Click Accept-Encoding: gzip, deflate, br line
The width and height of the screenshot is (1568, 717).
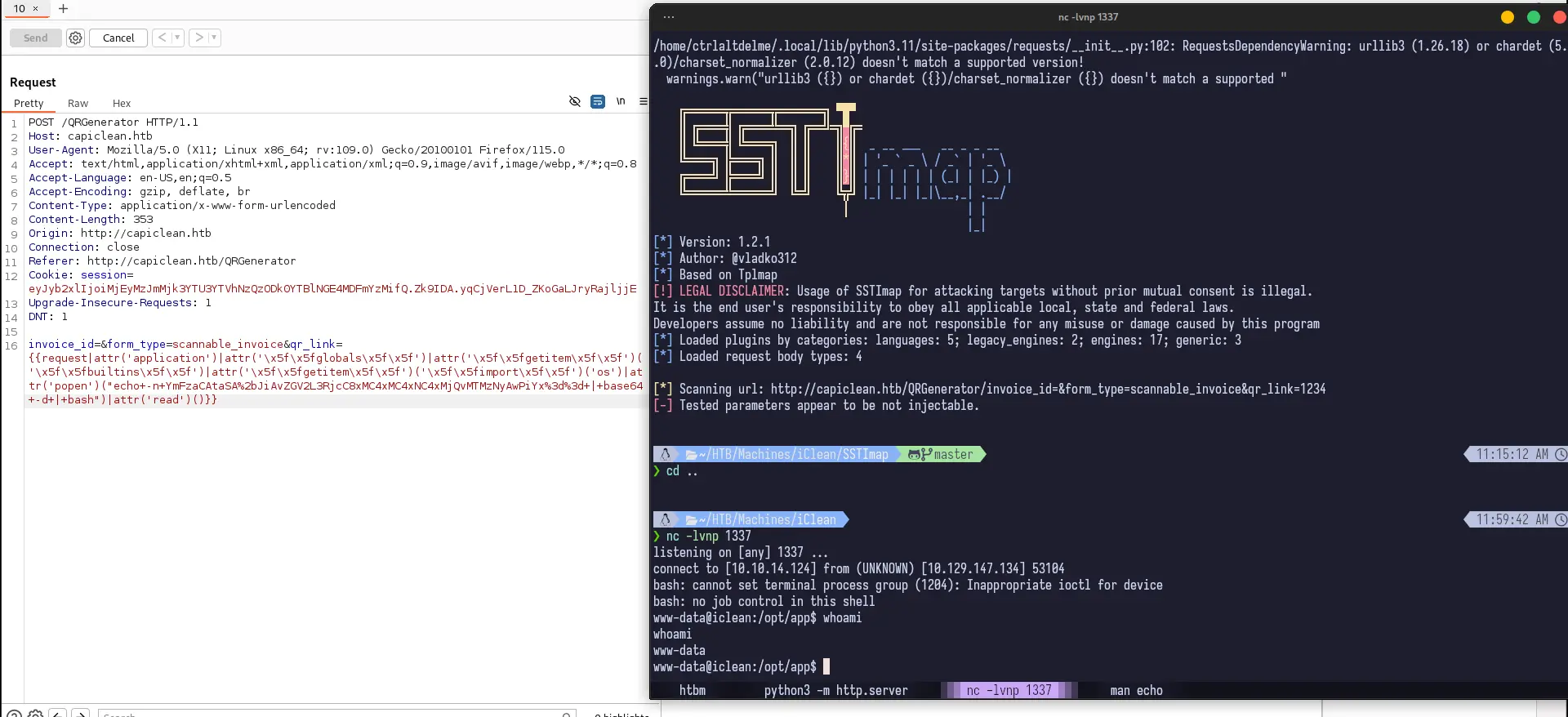140,192
